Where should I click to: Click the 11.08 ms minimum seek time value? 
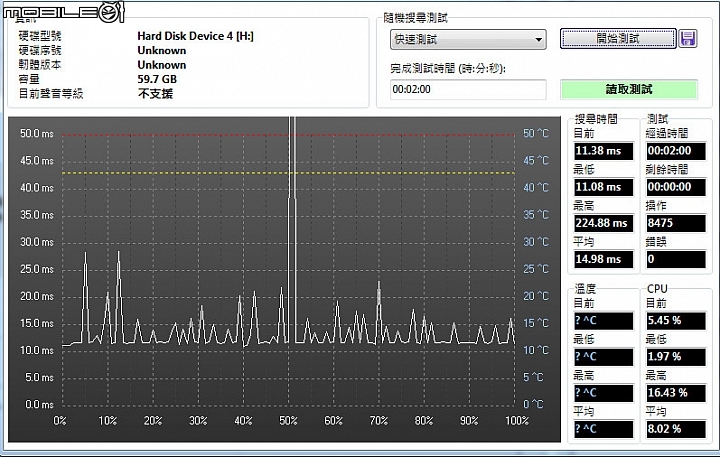click(603, 187)
